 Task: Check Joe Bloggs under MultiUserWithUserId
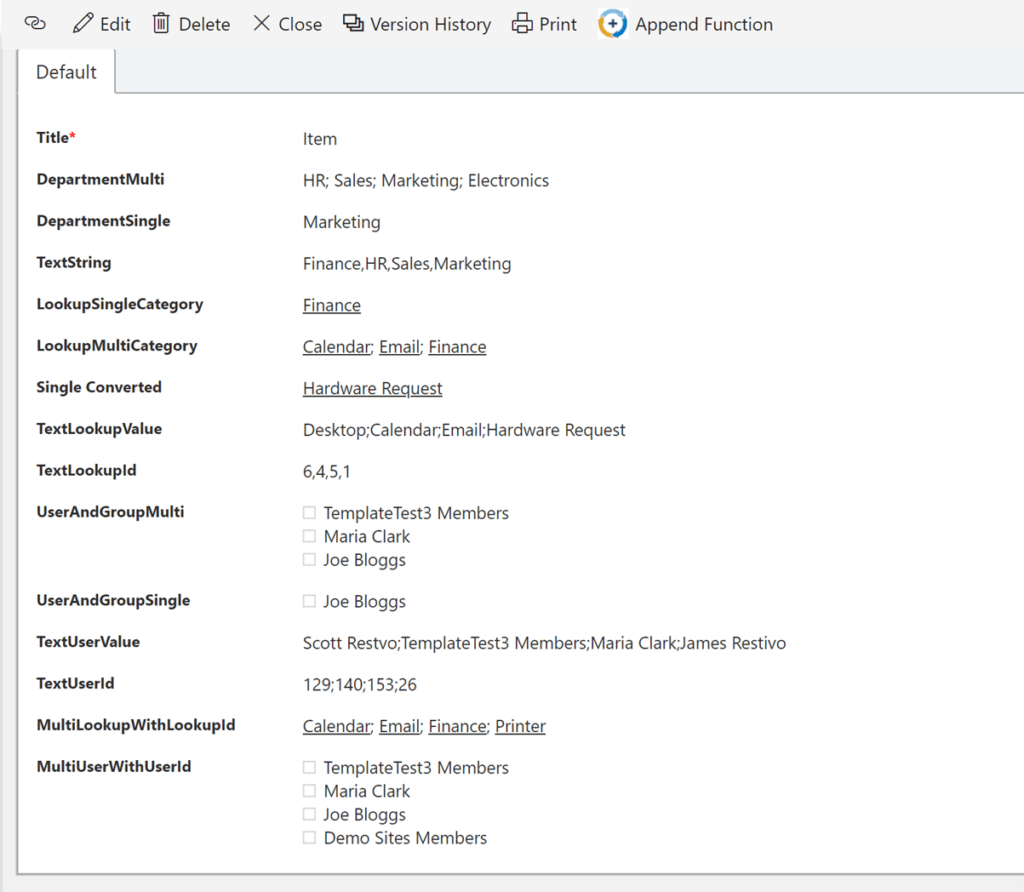[x=309, y=814]
